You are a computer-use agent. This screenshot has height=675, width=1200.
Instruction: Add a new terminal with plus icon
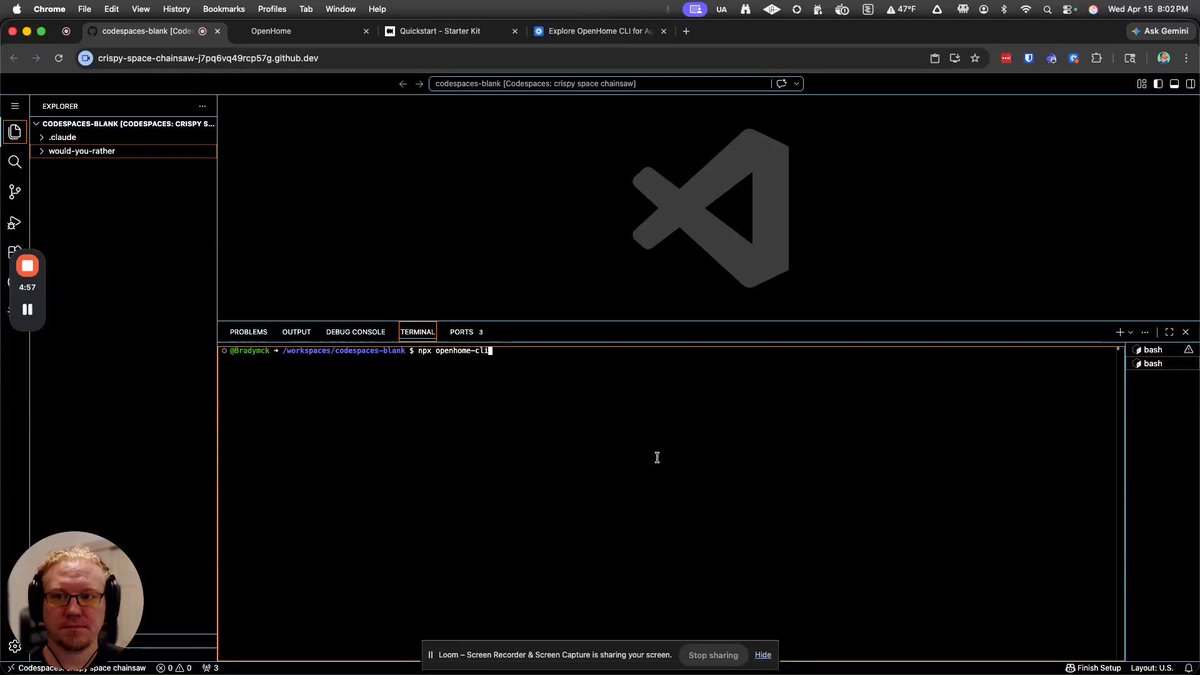1120,332
